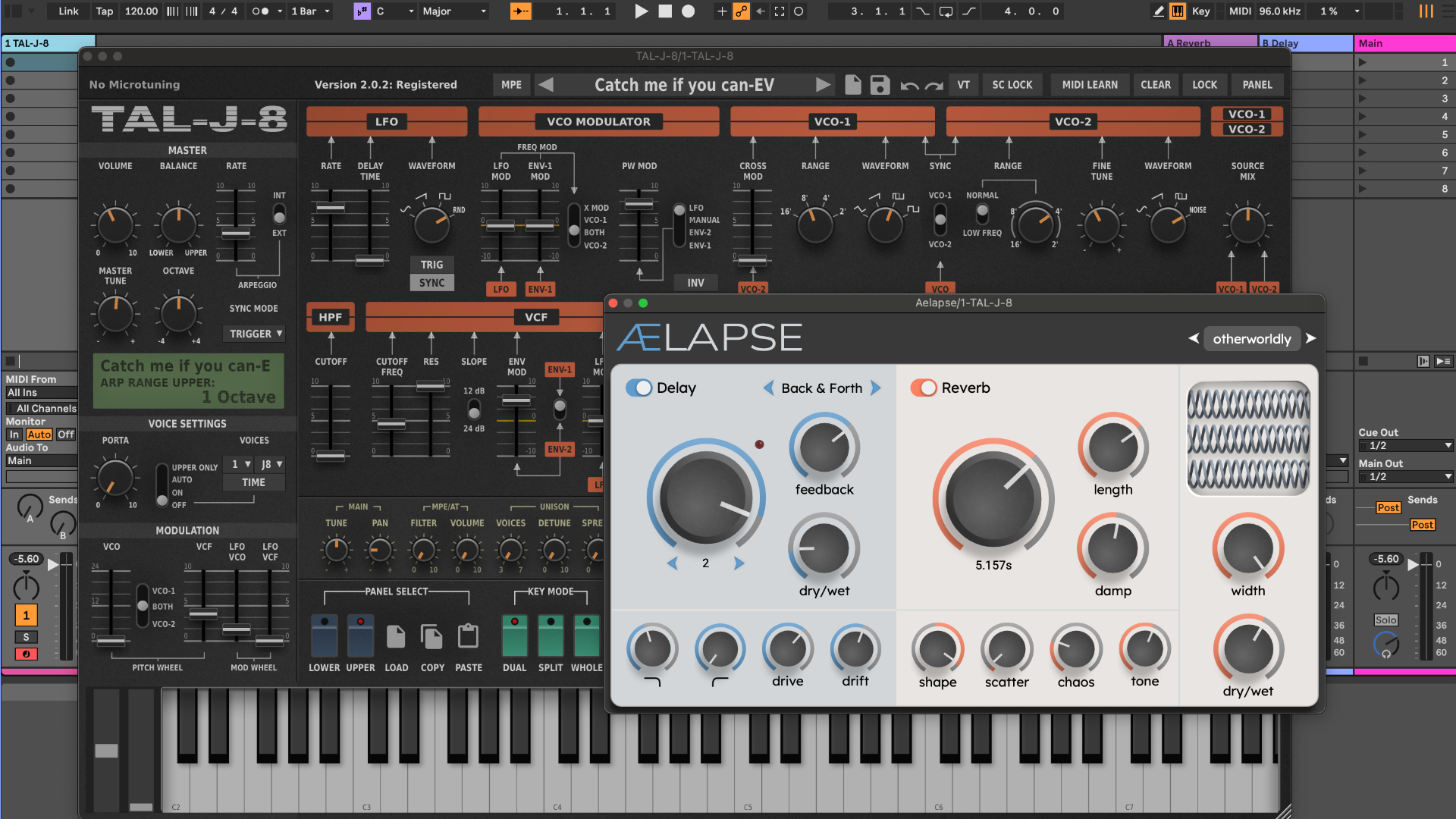Toggle the Aelapse Reverb switch
Image resolution: width=1456 pixels, height=819 pixels.
(924, 388)
